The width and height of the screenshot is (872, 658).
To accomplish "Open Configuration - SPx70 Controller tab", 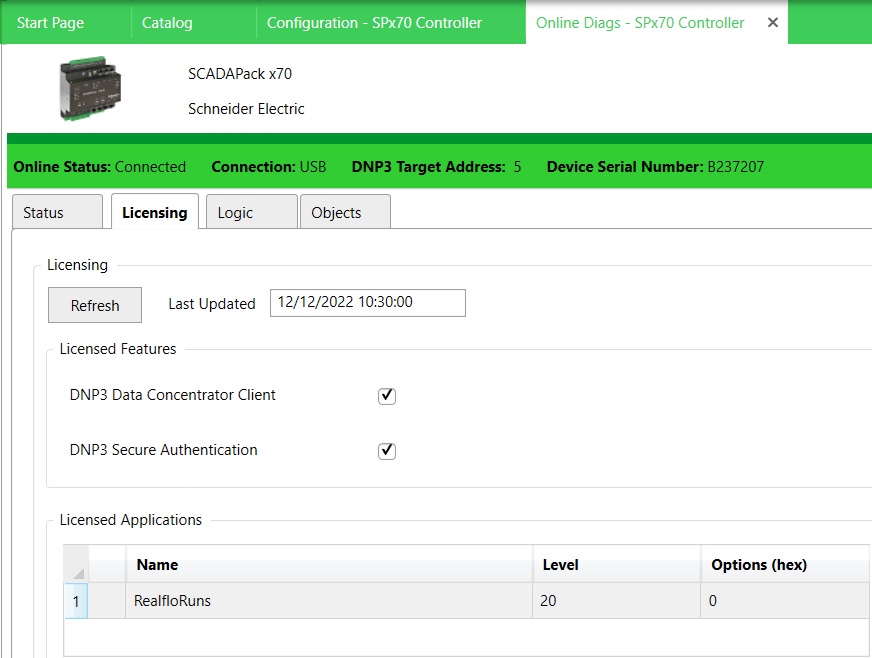I will [374, 23].
